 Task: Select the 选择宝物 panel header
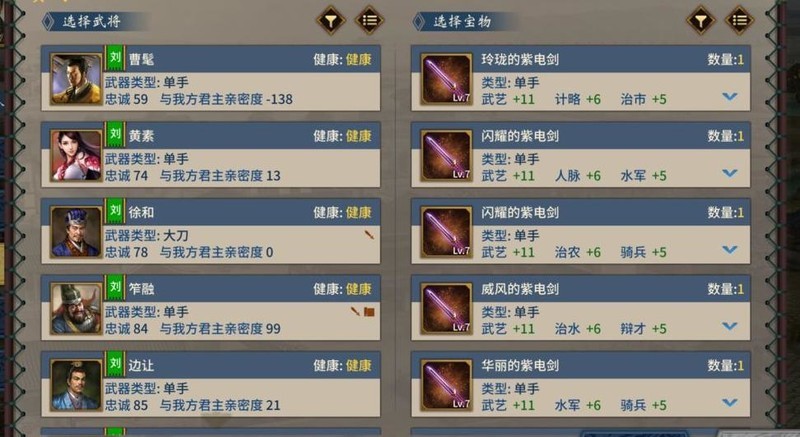[x=462, y=22]
